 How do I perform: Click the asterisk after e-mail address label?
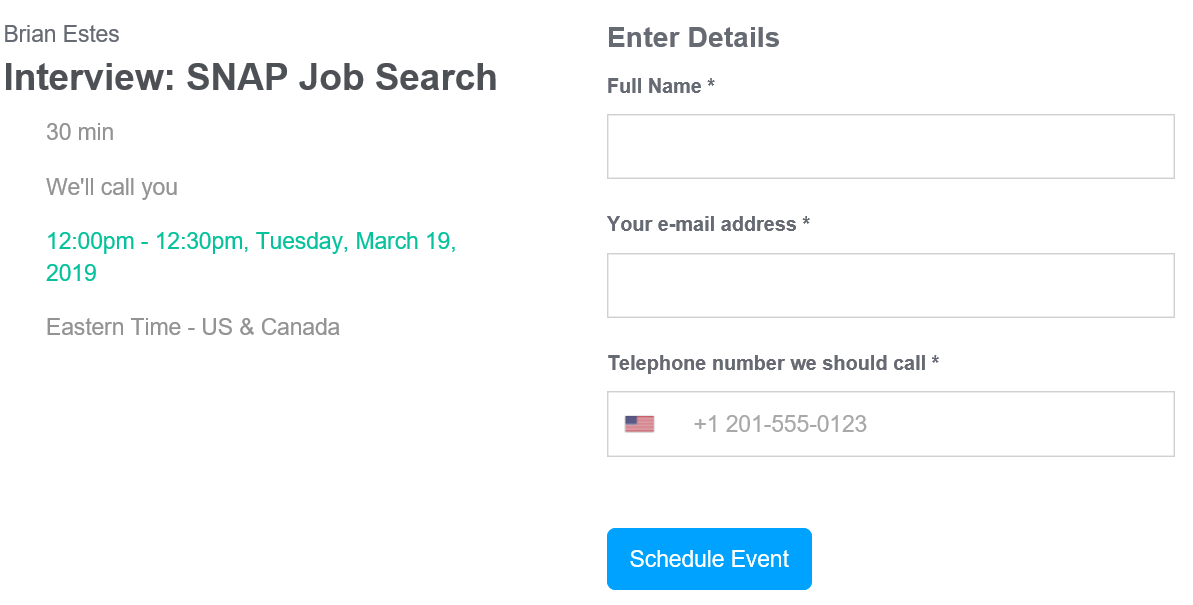pos(806,223)
